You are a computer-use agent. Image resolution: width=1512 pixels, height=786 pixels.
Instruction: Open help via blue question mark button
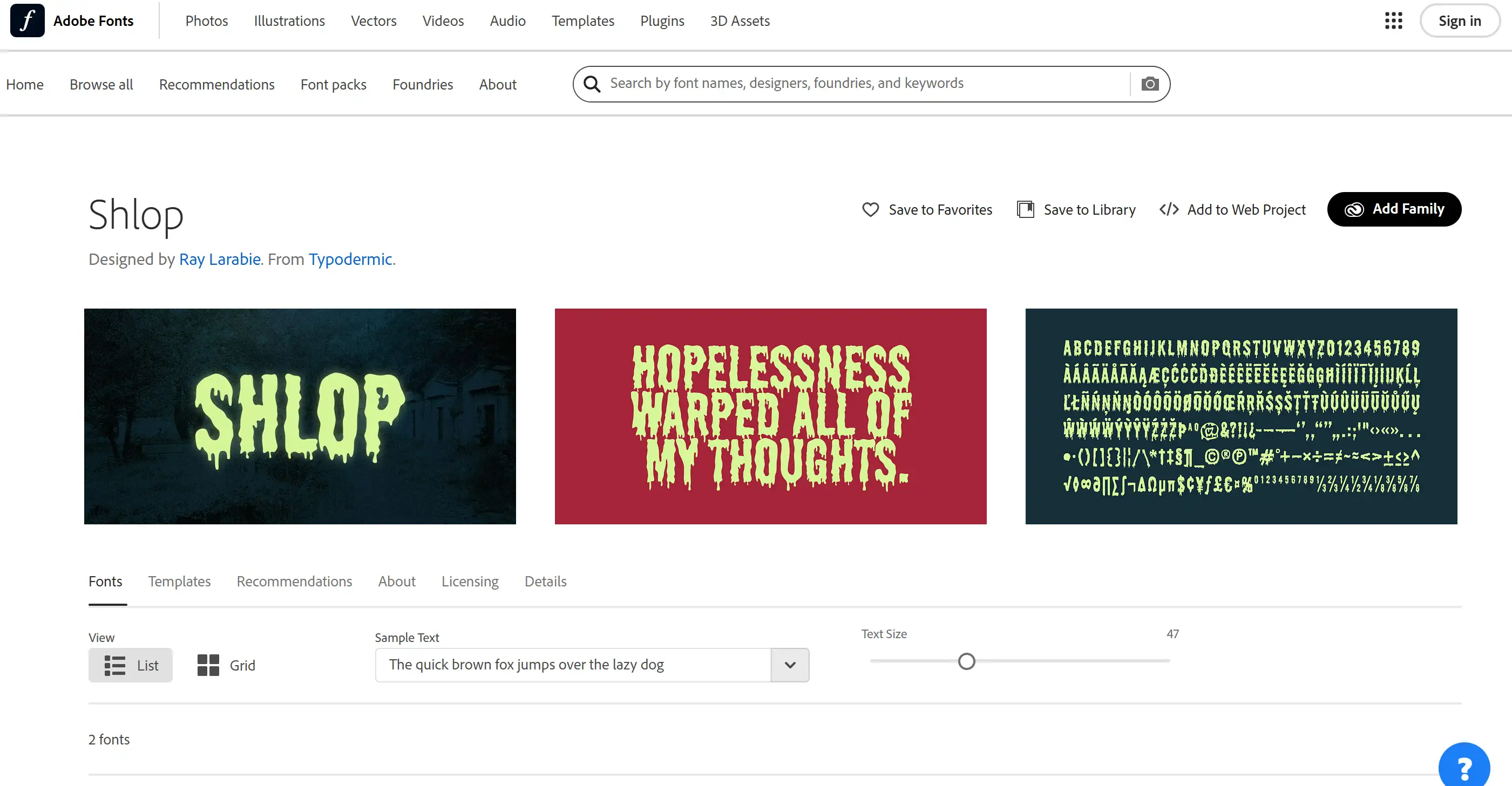point(1464,766)
